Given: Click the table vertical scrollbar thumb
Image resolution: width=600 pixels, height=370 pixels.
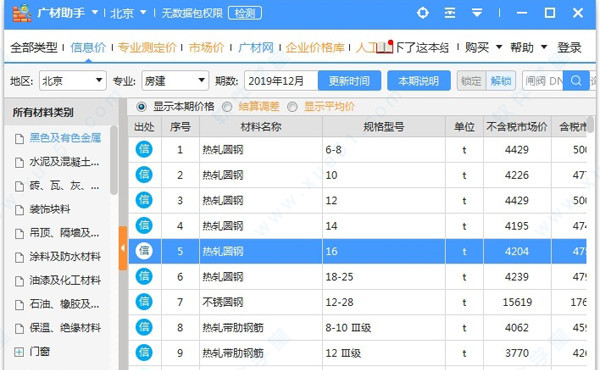Looking at the screenshot, I should (590, 125).
